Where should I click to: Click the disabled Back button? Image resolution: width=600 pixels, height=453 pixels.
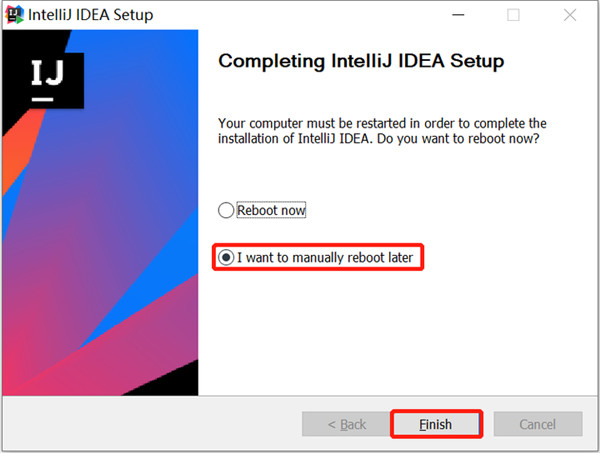click(346, 424)
